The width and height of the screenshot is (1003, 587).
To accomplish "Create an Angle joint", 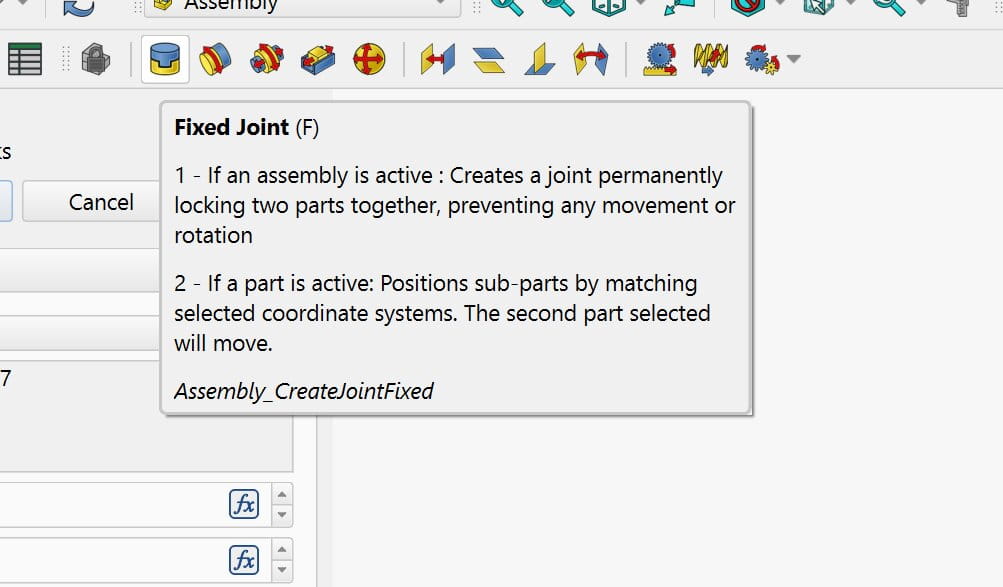I will [x=591, y=61].
